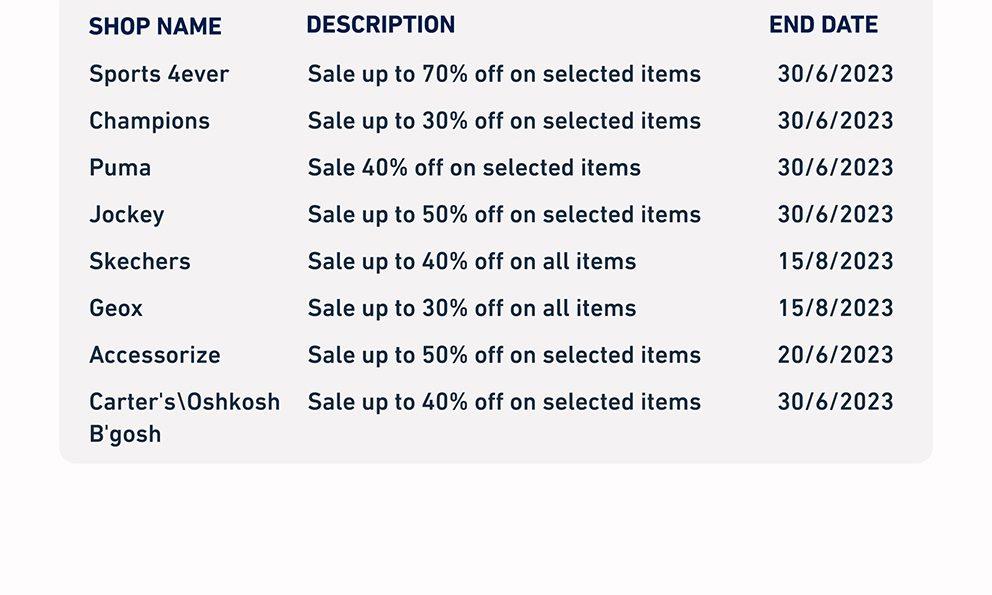Viewport: 992px width, 595px height.
Task: Click the 20/6/2023 end date
Action: tap(835, 355)
